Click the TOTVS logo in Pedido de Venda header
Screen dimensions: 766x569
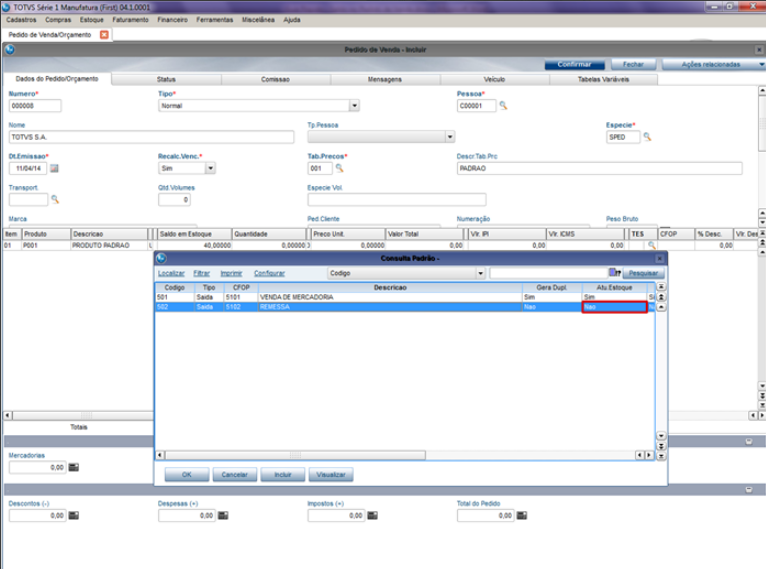(x=9, y=50)
